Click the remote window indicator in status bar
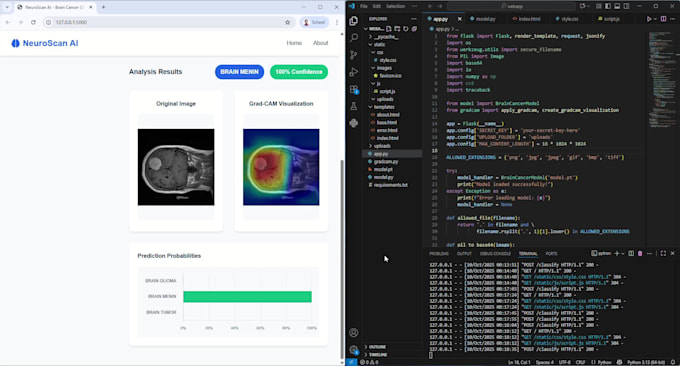The width and height of the screenshot is (680, 366). click(351, 362)
